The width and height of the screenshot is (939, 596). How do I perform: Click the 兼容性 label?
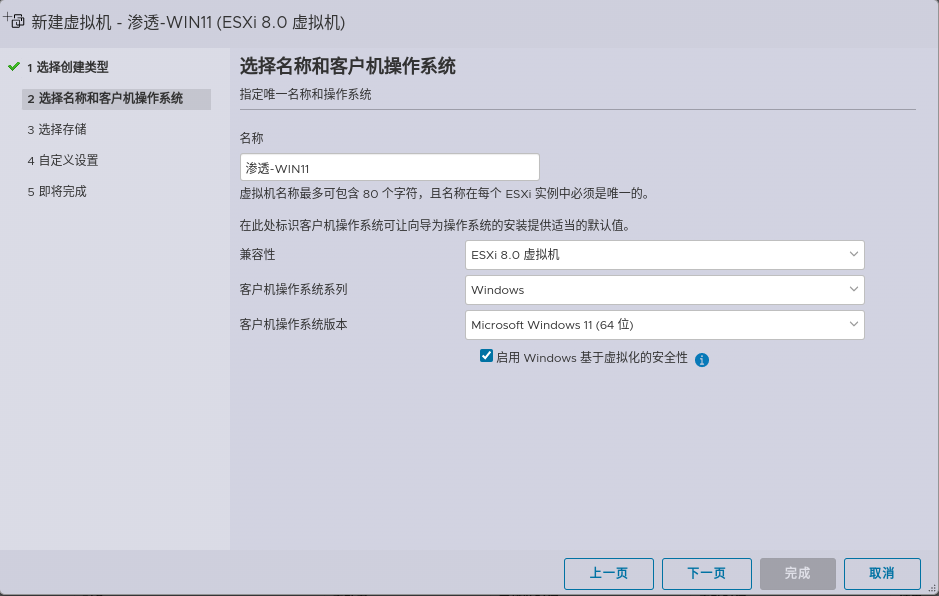pyautogui.click(x=258, y=255)
